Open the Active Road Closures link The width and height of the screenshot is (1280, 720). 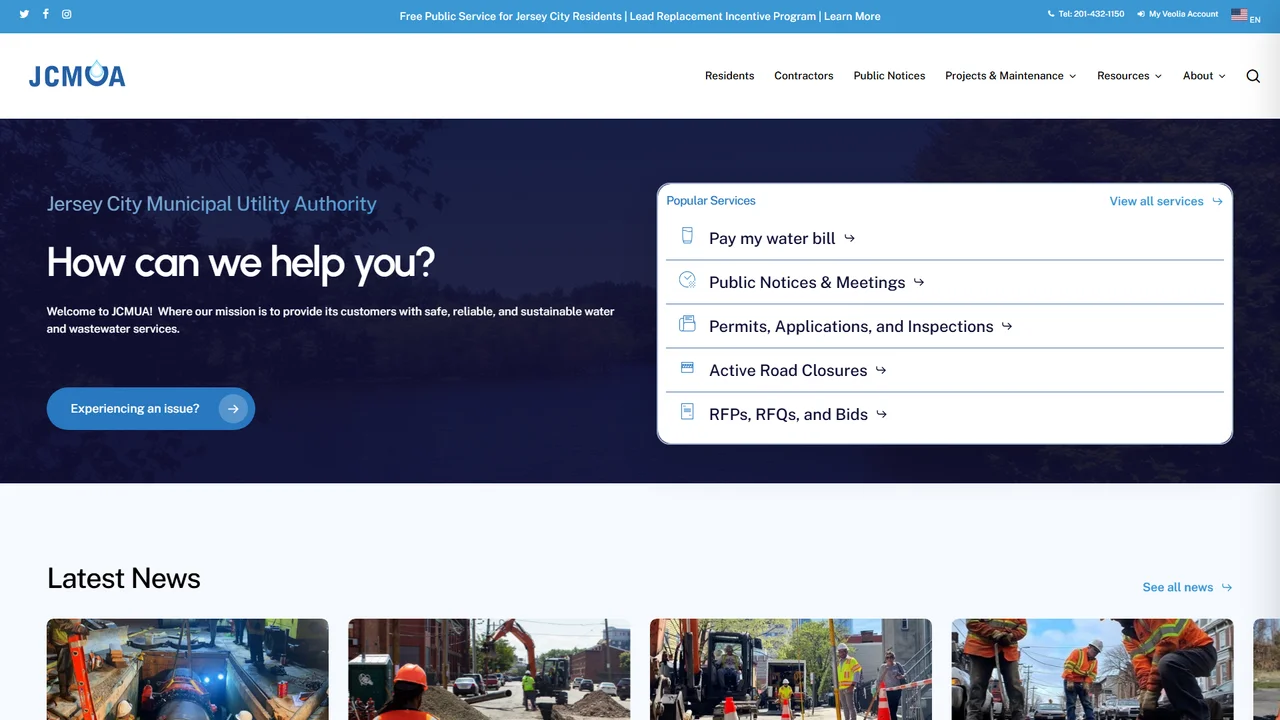[x=788, y=370]
